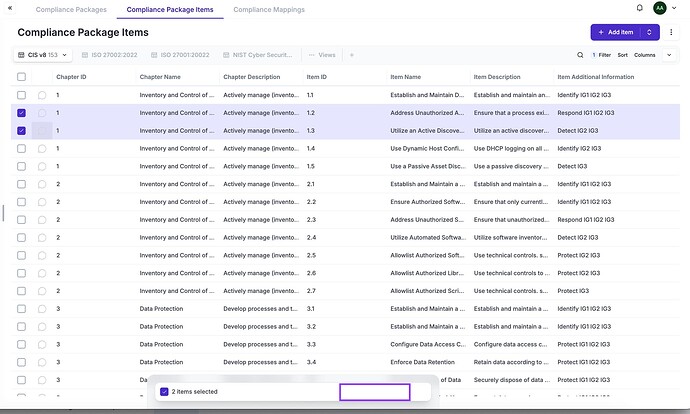Viewport: 690px width, 414px height.
Task: Open the Filter options
Action: pos(601,55)
